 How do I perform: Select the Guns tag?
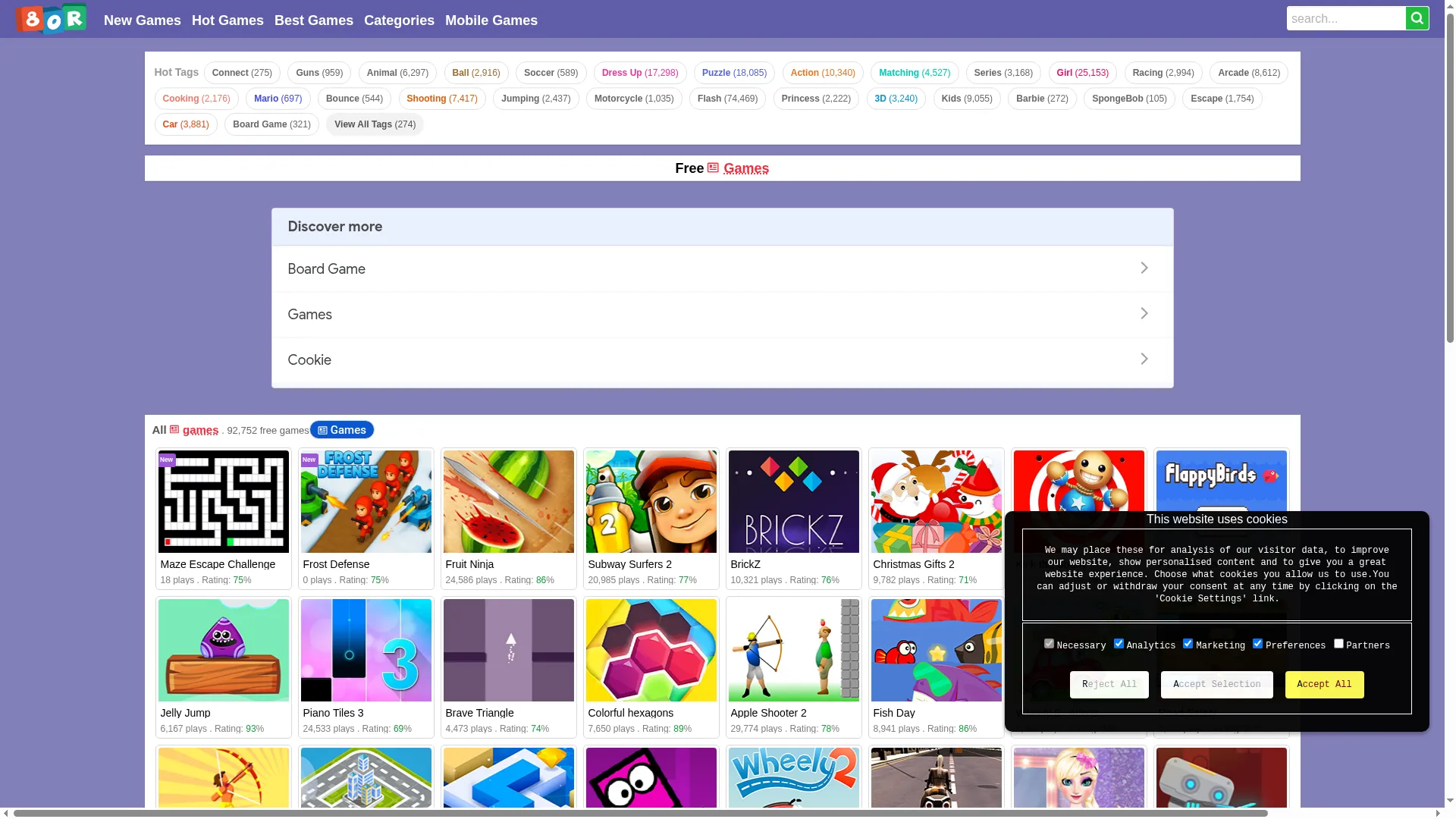319,73
